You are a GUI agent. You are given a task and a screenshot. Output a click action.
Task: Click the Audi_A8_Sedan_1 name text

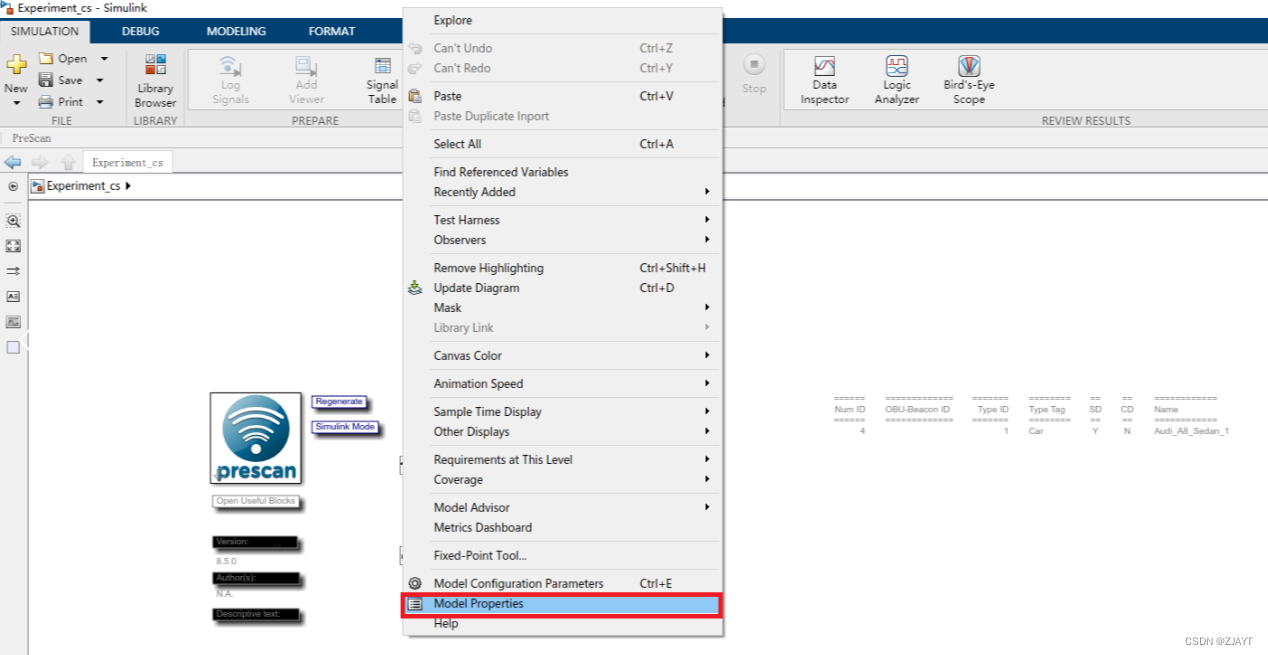1191,431
